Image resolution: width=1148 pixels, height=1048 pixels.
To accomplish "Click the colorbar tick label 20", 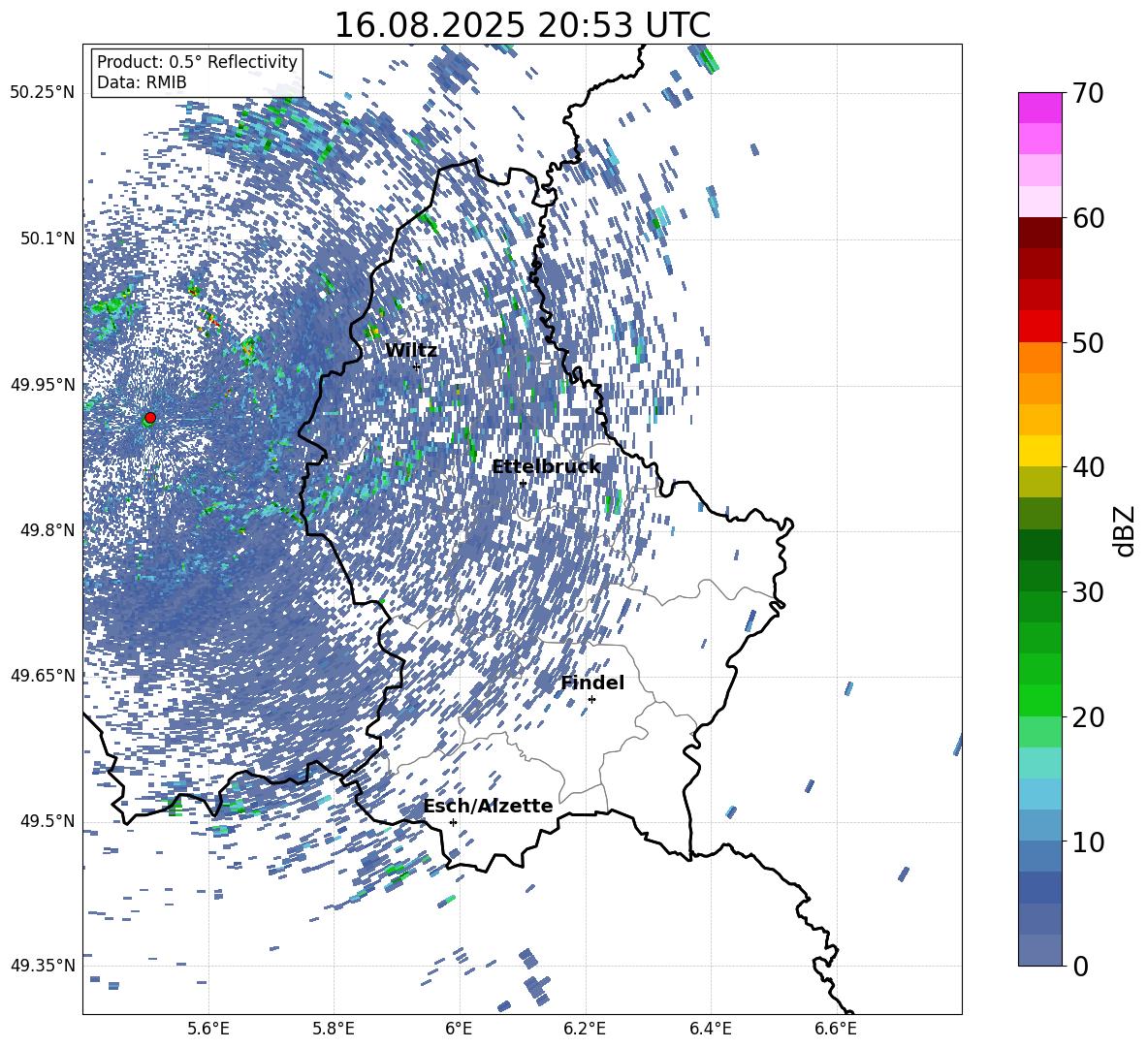I will [x=1088, y=717].
